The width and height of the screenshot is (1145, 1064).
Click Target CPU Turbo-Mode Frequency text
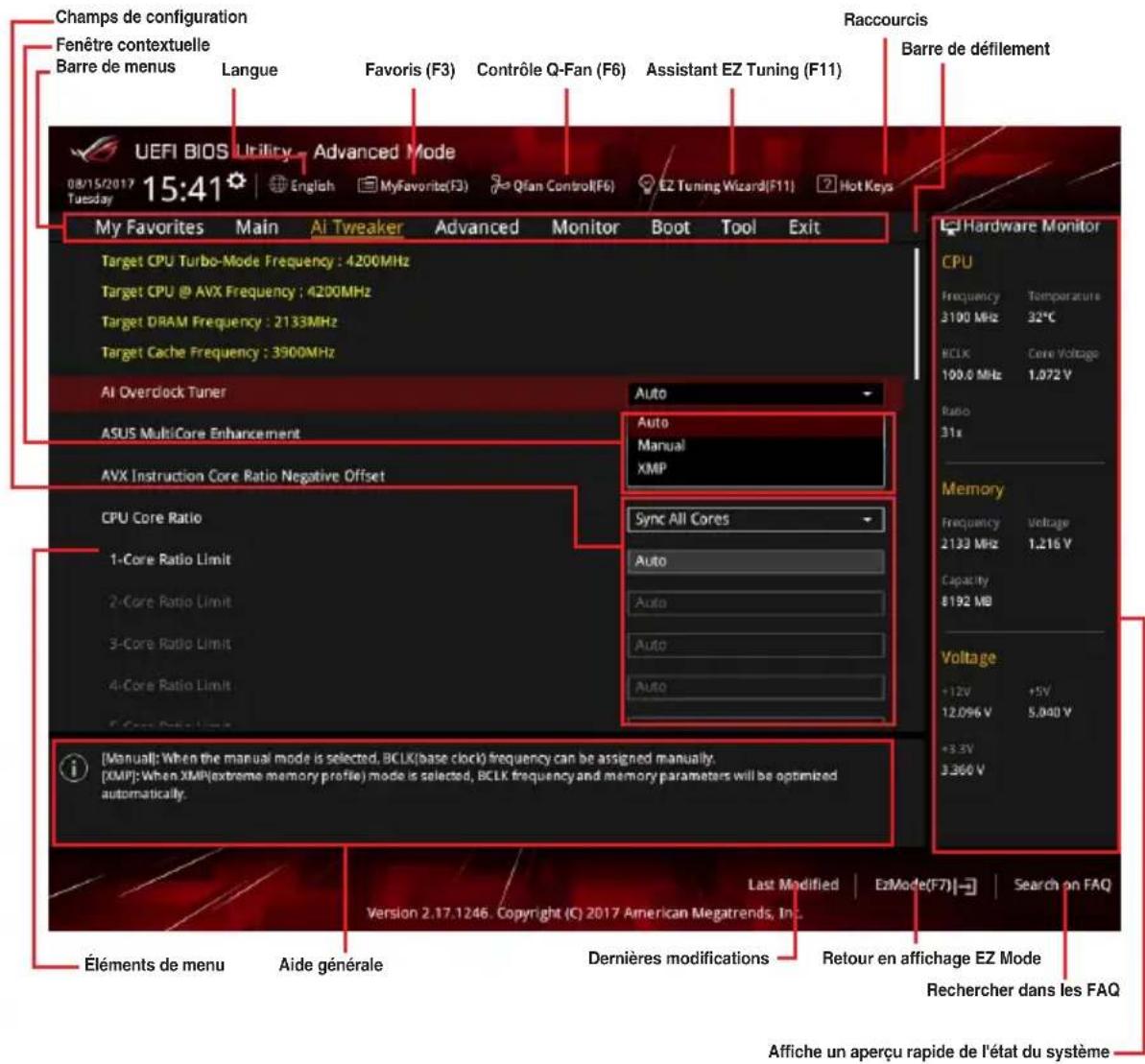pyautogui.click(x=255, y=261)
